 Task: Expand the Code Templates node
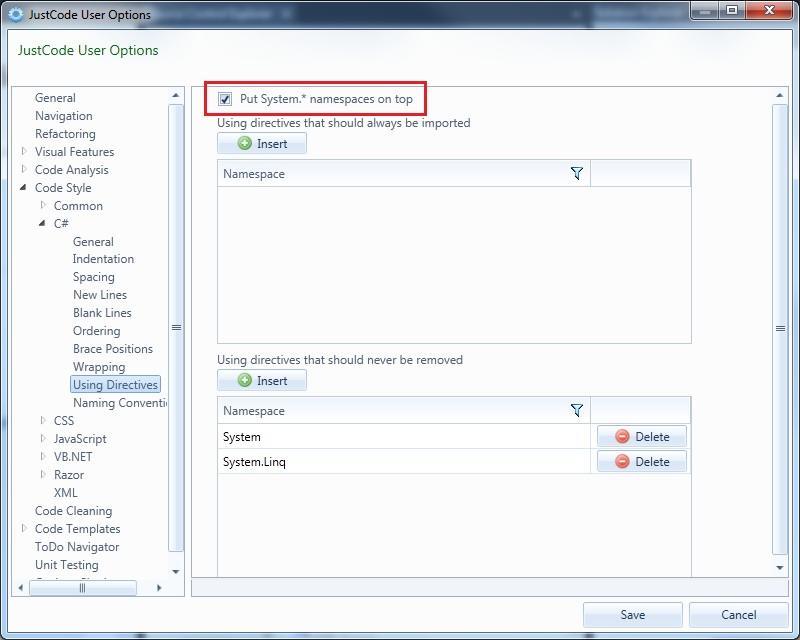24,528
